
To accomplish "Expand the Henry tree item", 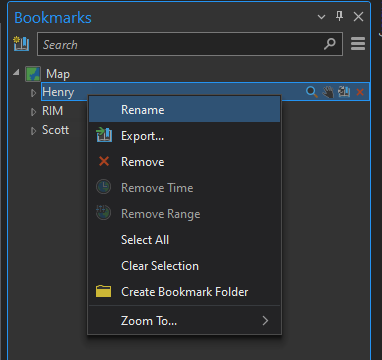I will (33, 93).
